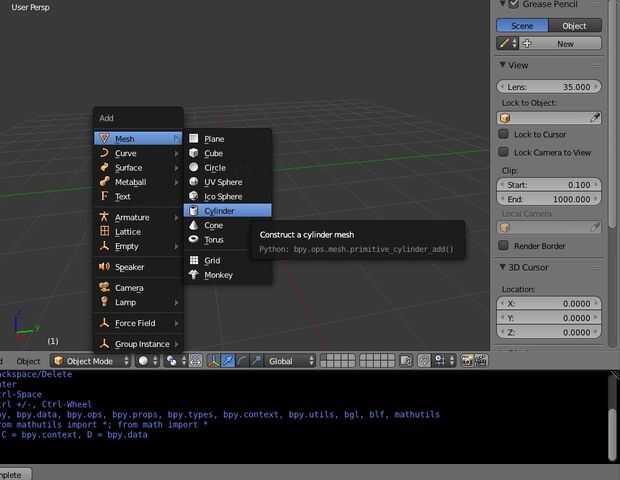Open the Mesh menu entry

pyautogui.click(x=138, y=139)
